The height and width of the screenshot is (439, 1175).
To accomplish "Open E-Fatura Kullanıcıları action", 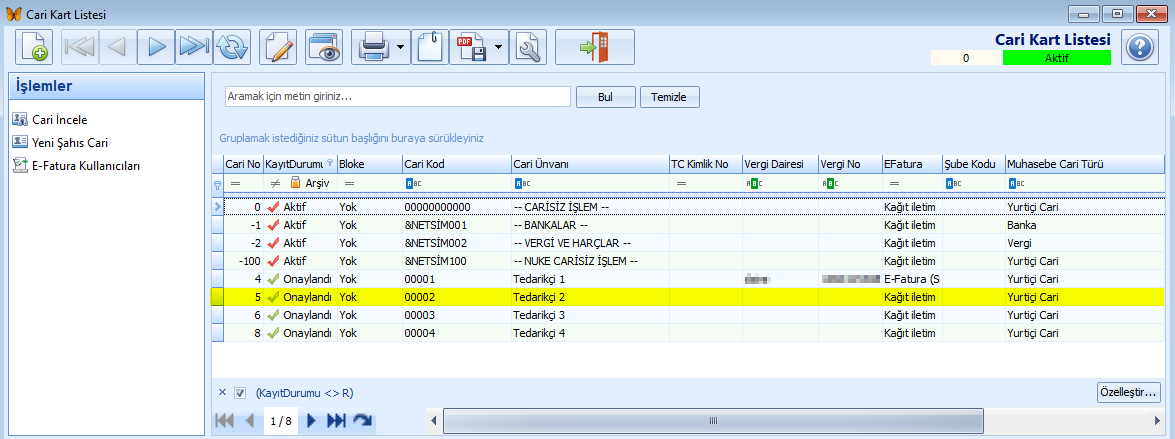I will [x=76, y=166].
